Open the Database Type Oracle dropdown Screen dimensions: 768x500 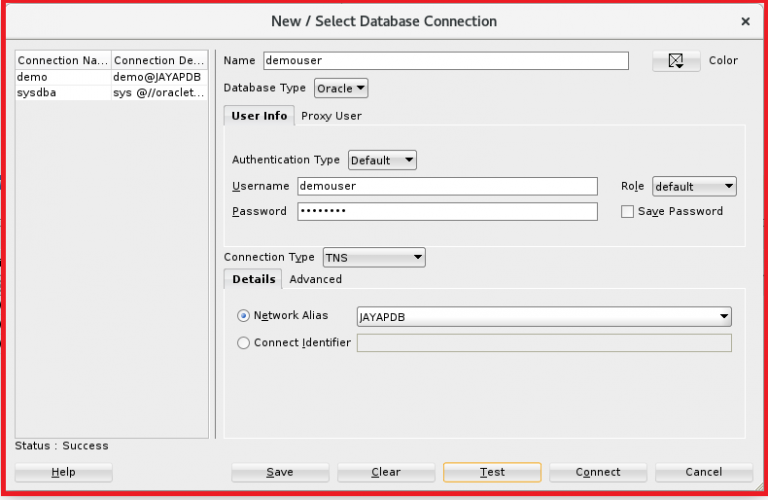point(341,89)
